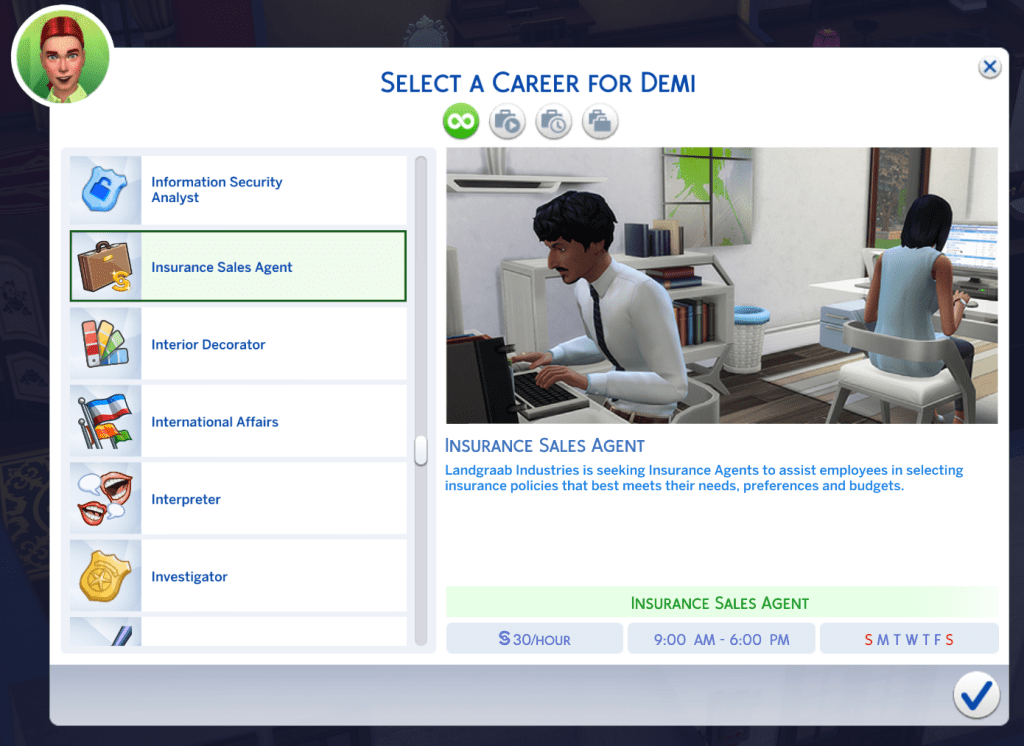Click the flags icon for International Affairs
1024x746 pixels.
click(104, 420)
